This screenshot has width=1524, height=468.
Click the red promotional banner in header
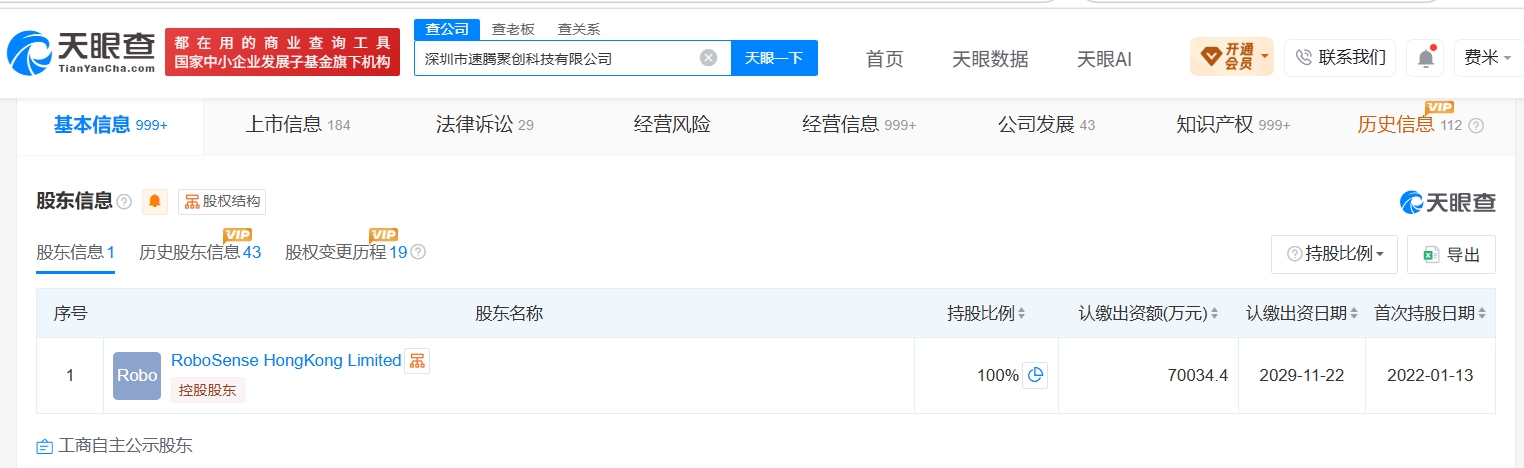click(x=282, y=53)
